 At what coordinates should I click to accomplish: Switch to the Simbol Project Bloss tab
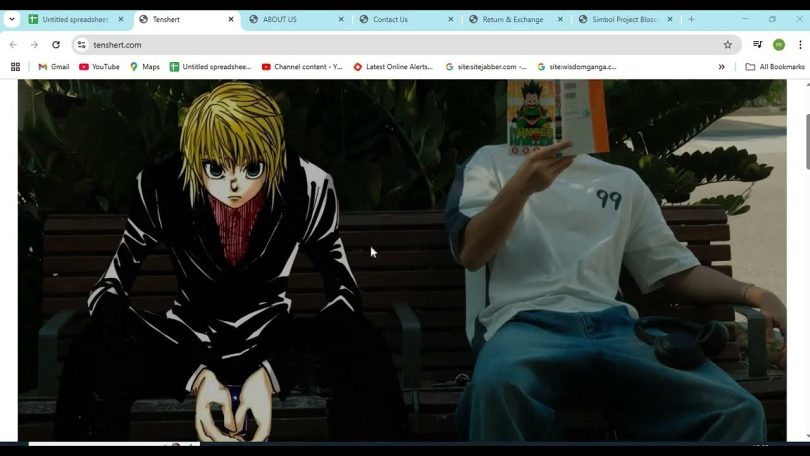tap(626, 19)
